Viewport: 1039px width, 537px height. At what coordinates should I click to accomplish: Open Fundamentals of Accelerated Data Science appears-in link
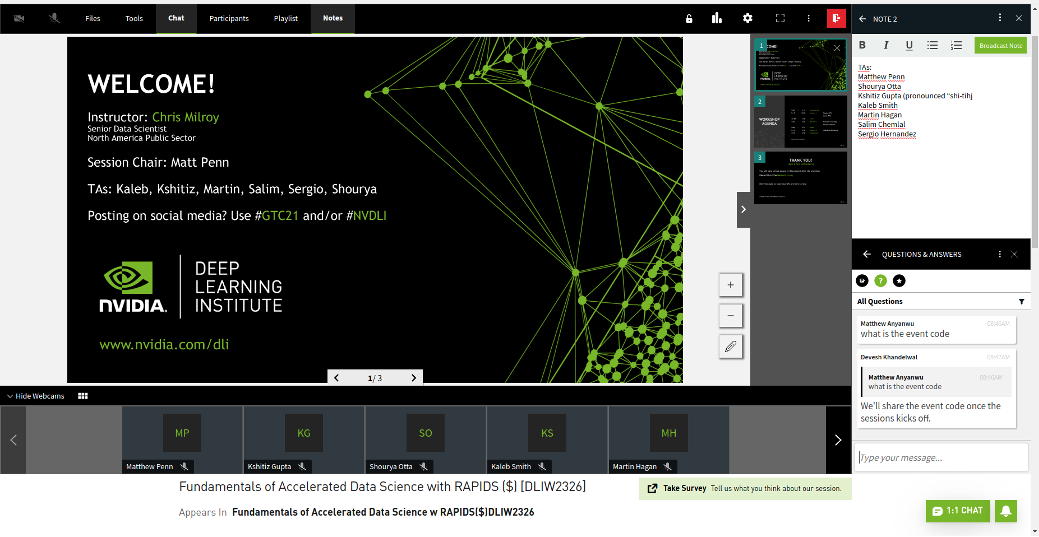point(383,512)
